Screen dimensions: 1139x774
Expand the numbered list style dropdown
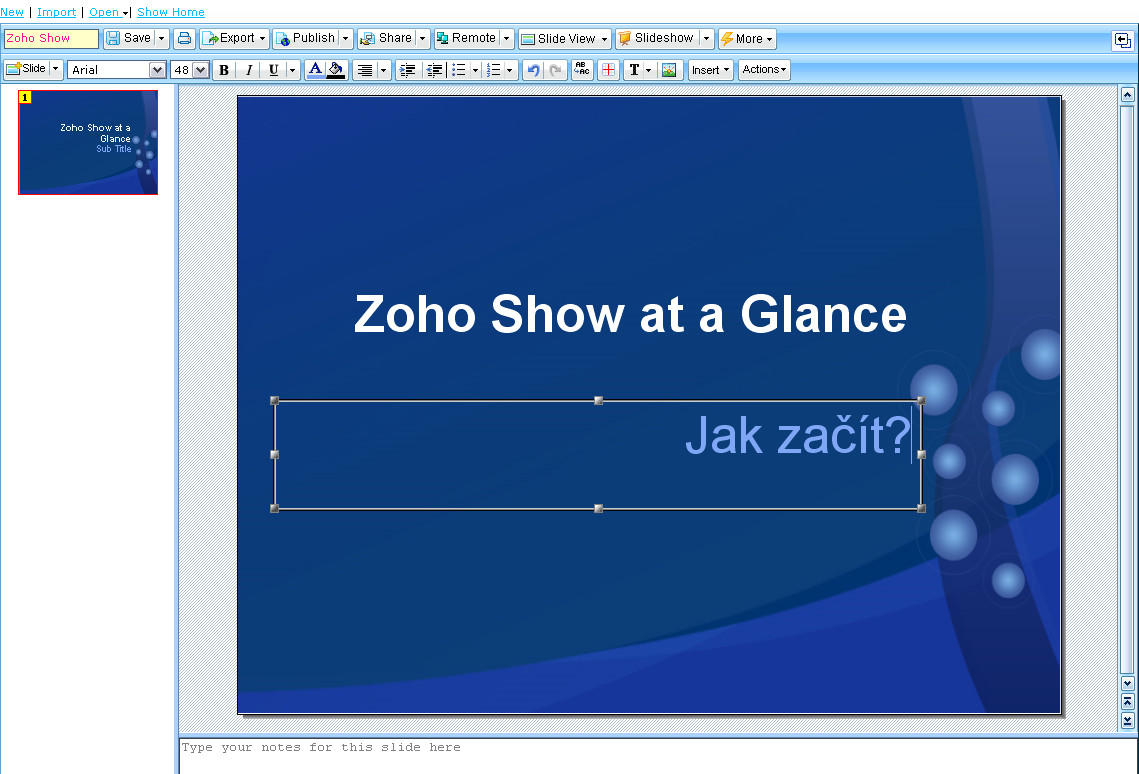[x=510, y=70]
